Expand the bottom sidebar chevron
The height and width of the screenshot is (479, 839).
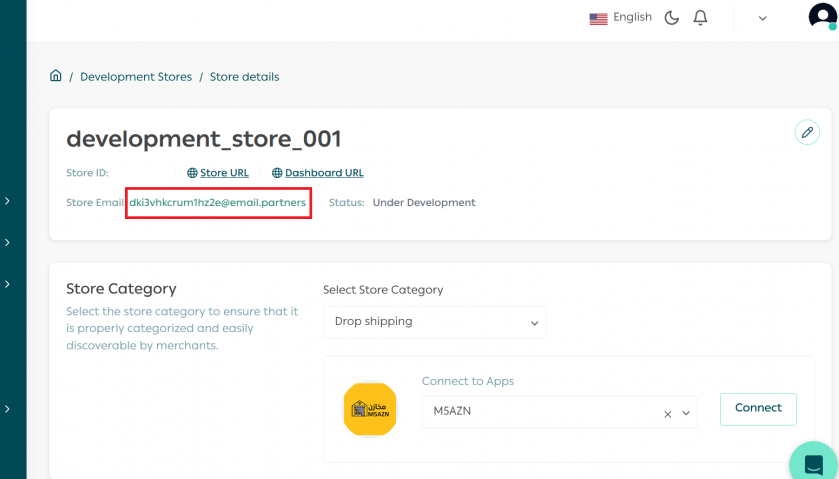point(7,409)
